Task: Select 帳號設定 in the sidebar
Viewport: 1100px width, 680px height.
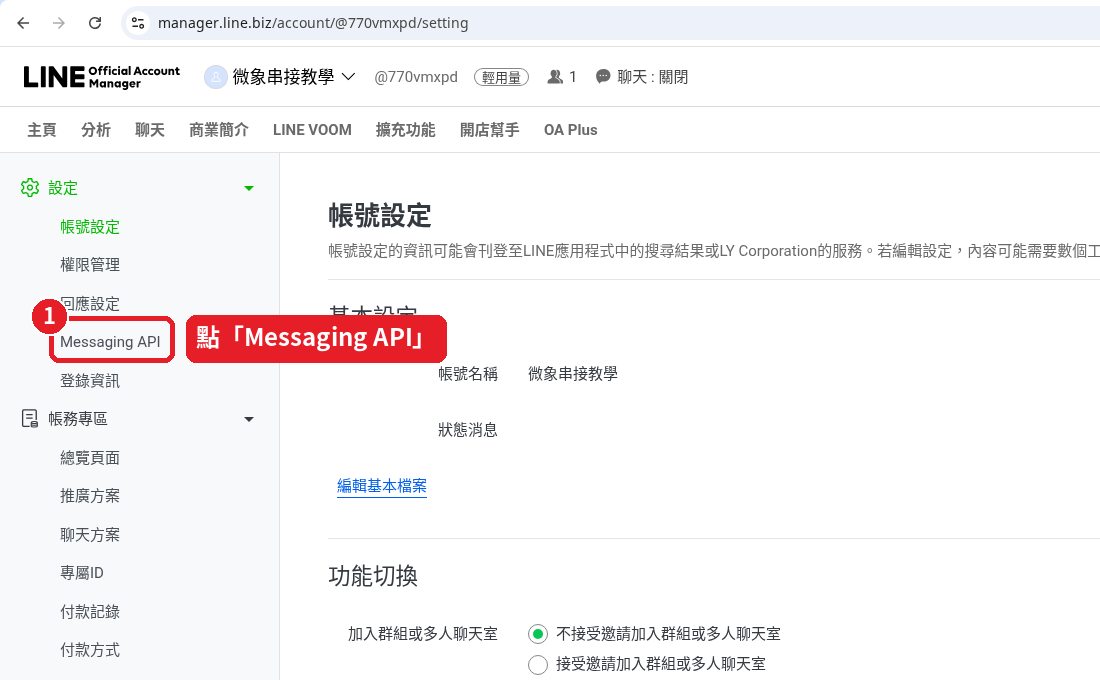Action: point(90,227)
